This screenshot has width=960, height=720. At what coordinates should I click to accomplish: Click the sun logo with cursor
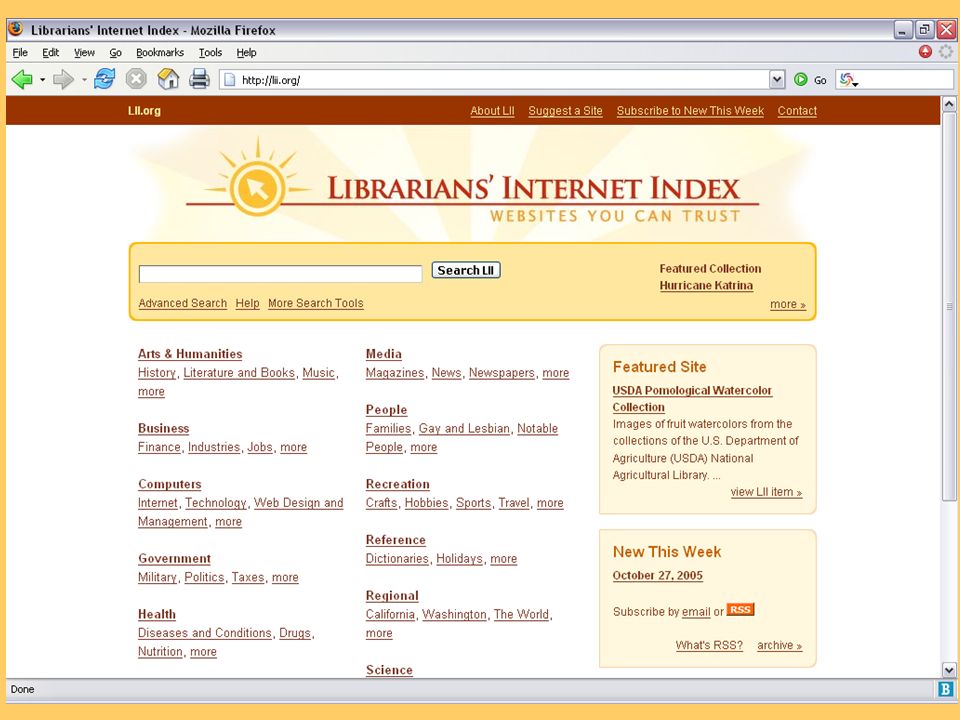tap(258, 187)
